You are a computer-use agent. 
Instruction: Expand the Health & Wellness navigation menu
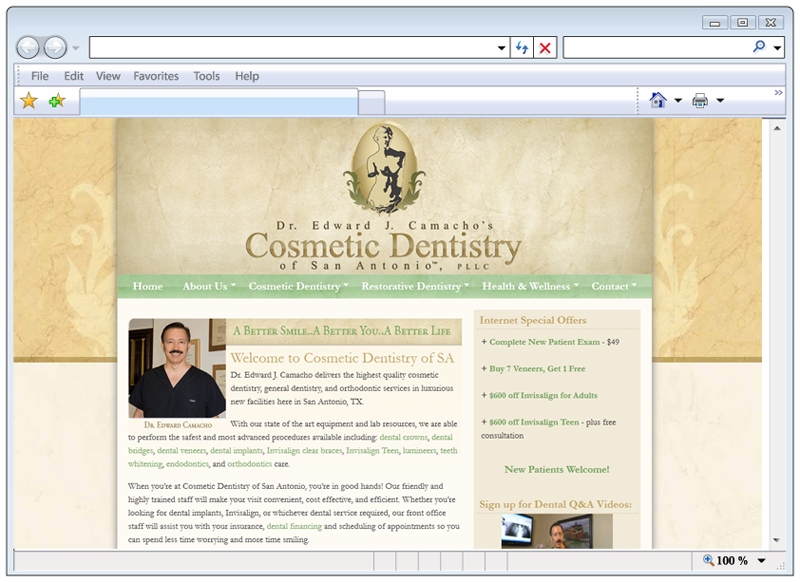[x=530, y=286]
